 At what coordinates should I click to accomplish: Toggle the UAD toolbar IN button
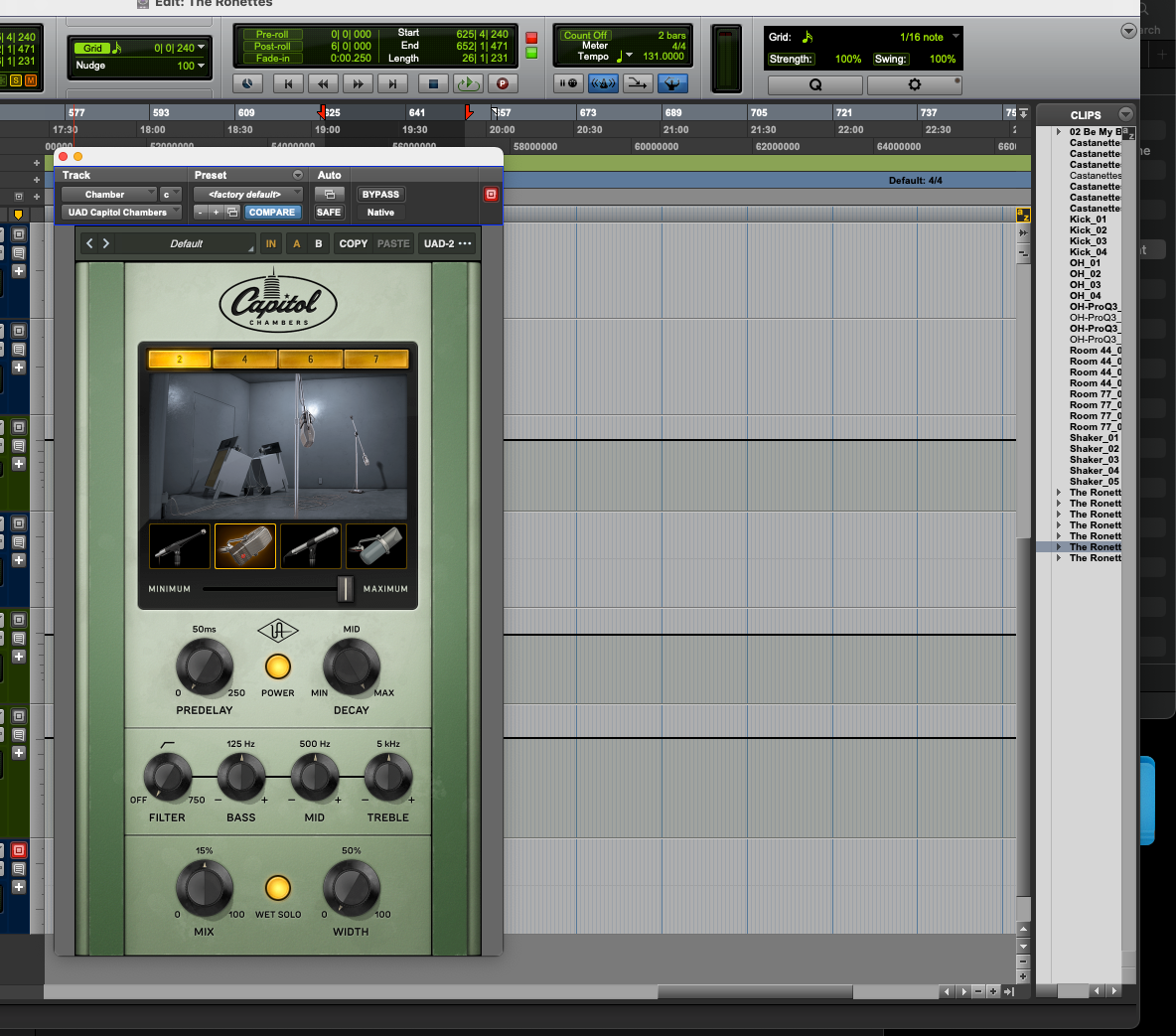(271, 243)
